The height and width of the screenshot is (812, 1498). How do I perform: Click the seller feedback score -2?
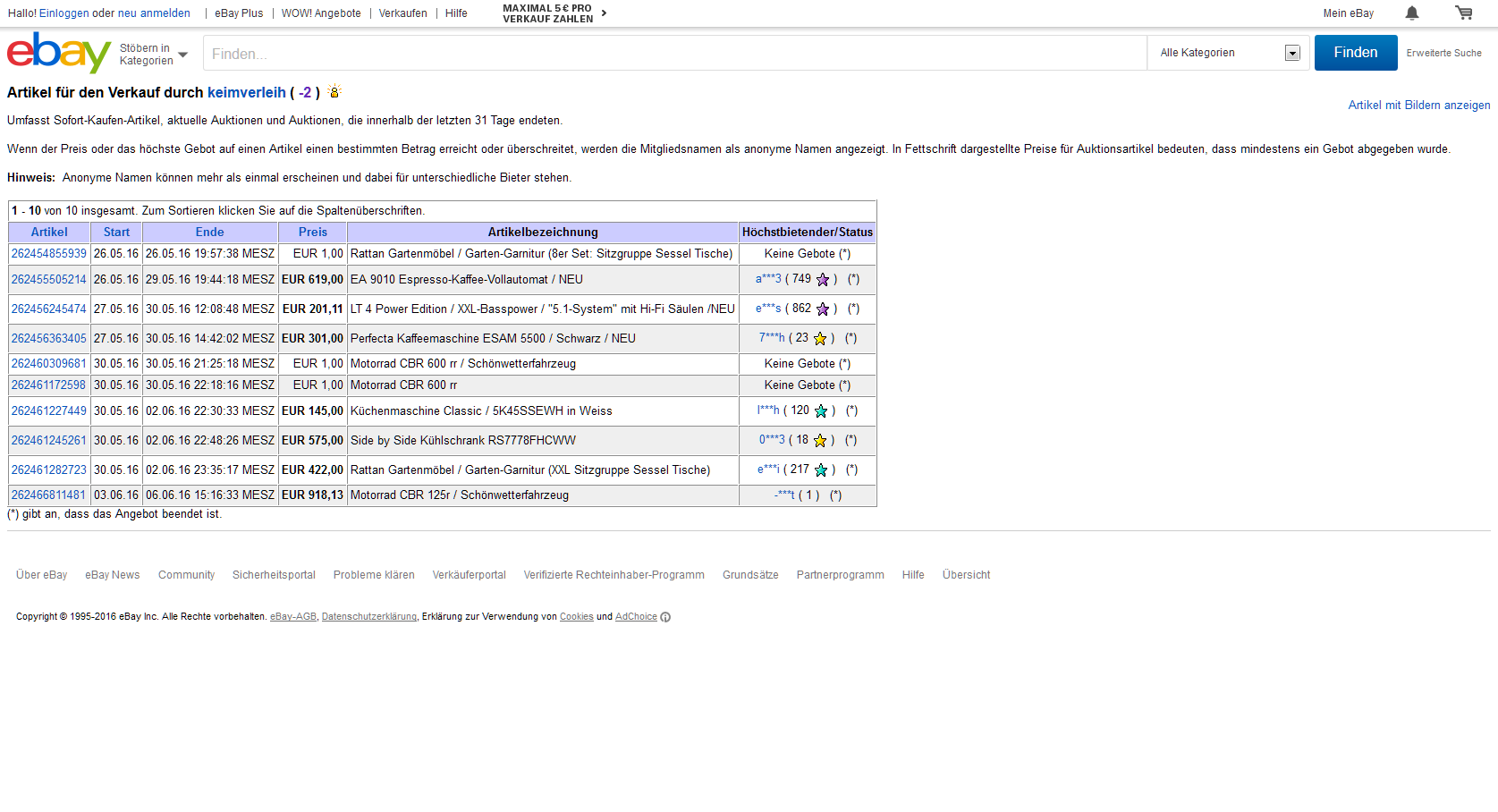click(x=305, y=92)
